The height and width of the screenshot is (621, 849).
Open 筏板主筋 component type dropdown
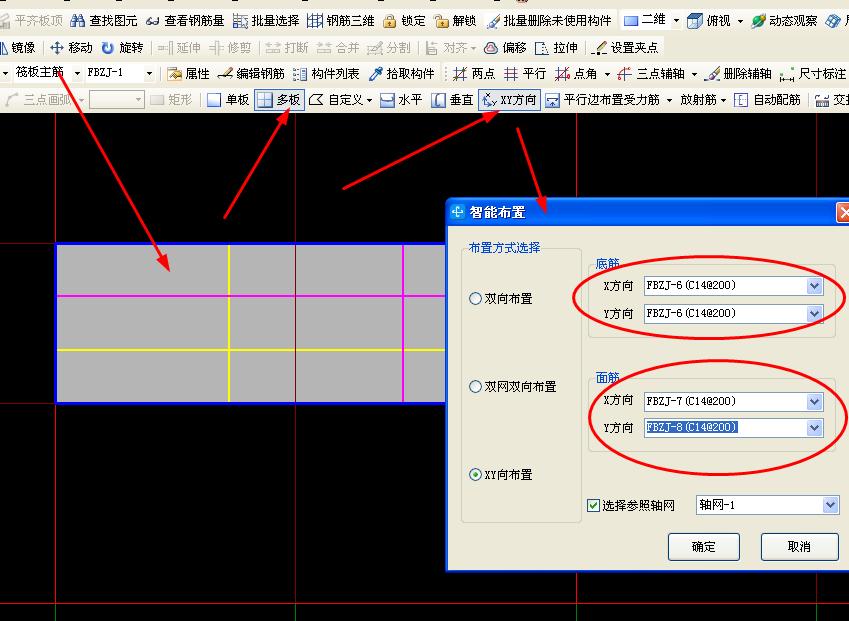77,73
